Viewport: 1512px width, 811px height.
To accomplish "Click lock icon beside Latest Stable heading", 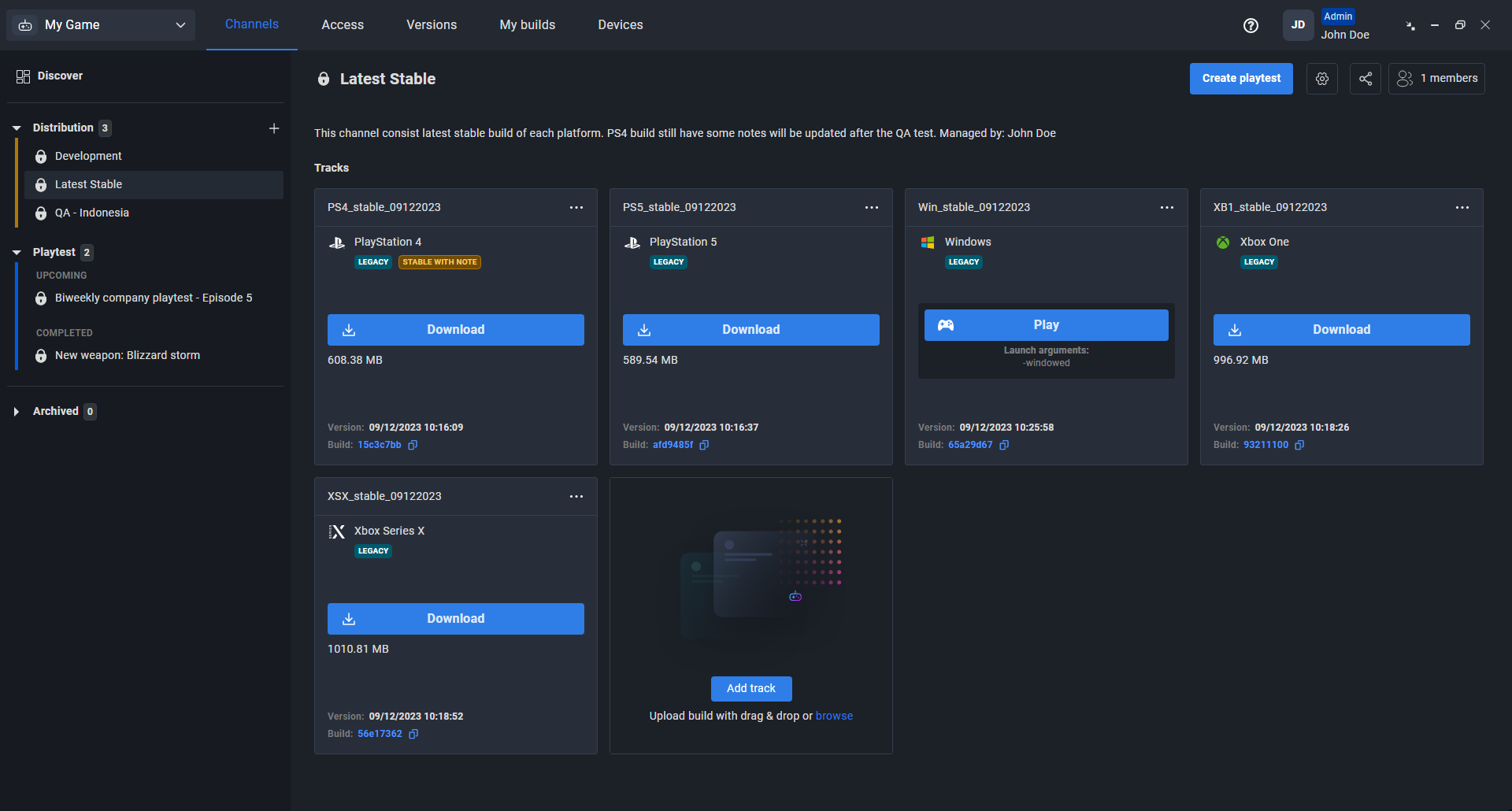I will (x=324, y=79).
